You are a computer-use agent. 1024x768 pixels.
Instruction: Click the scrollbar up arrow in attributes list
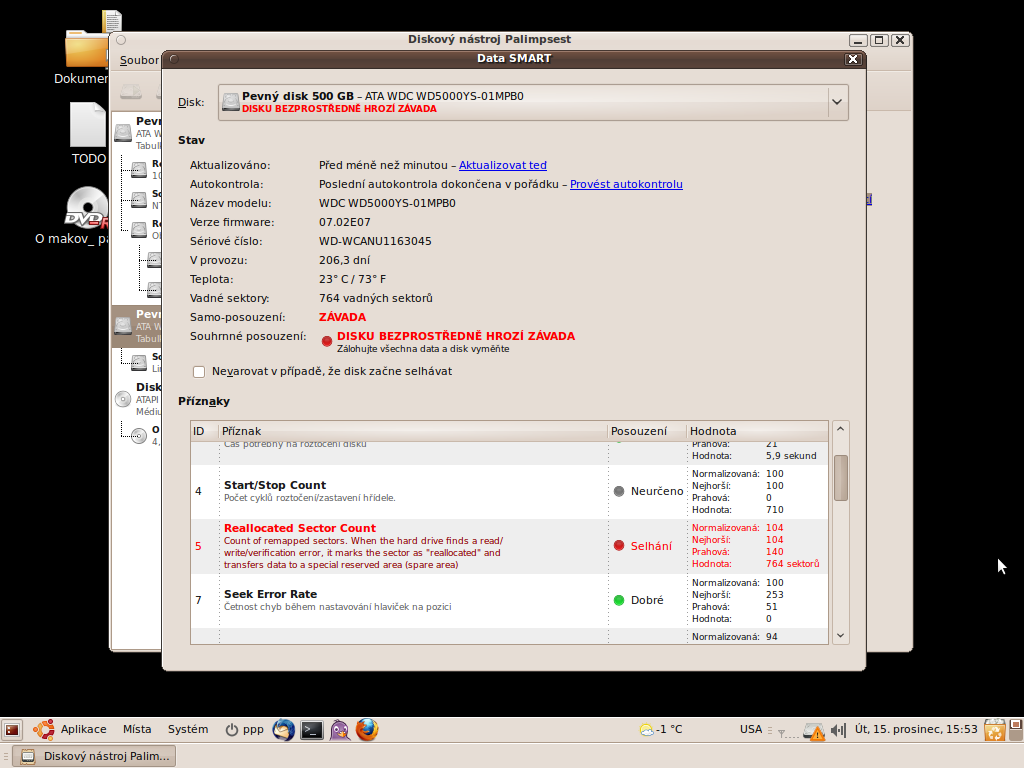840,429
